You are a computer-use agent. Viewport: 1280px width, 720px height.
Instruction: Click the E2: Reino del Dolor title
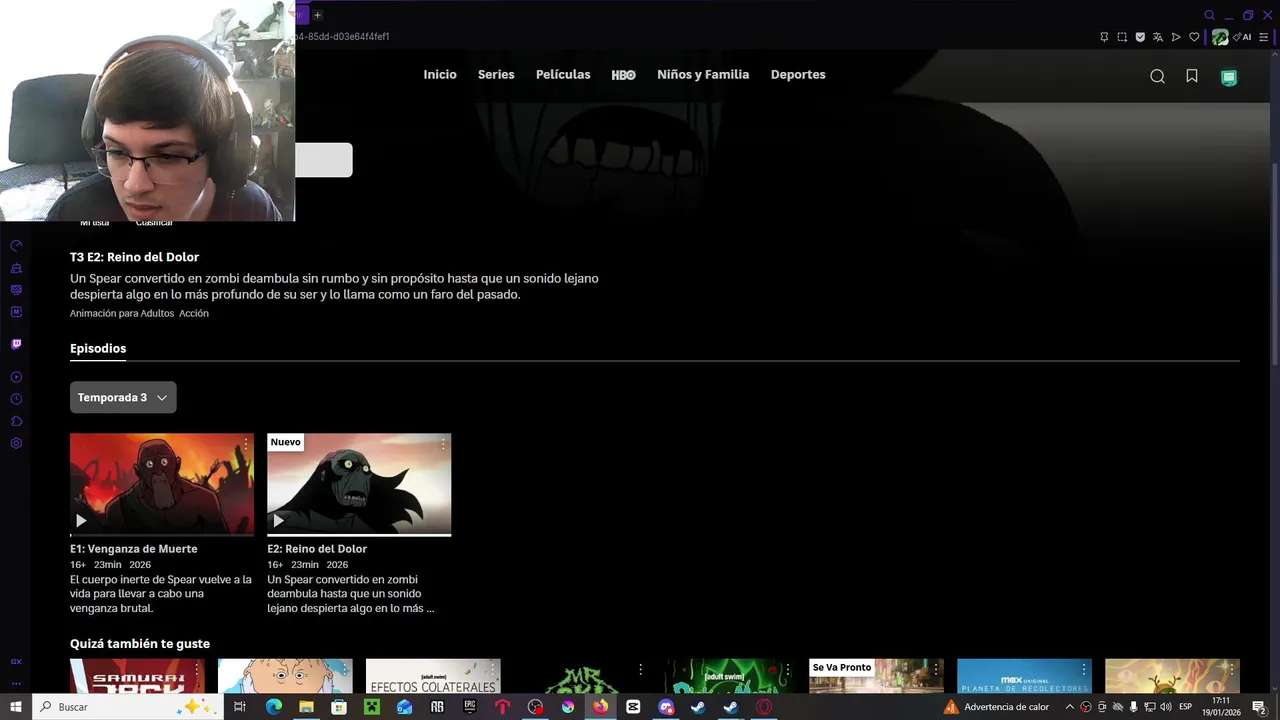[x=317, y=549]
